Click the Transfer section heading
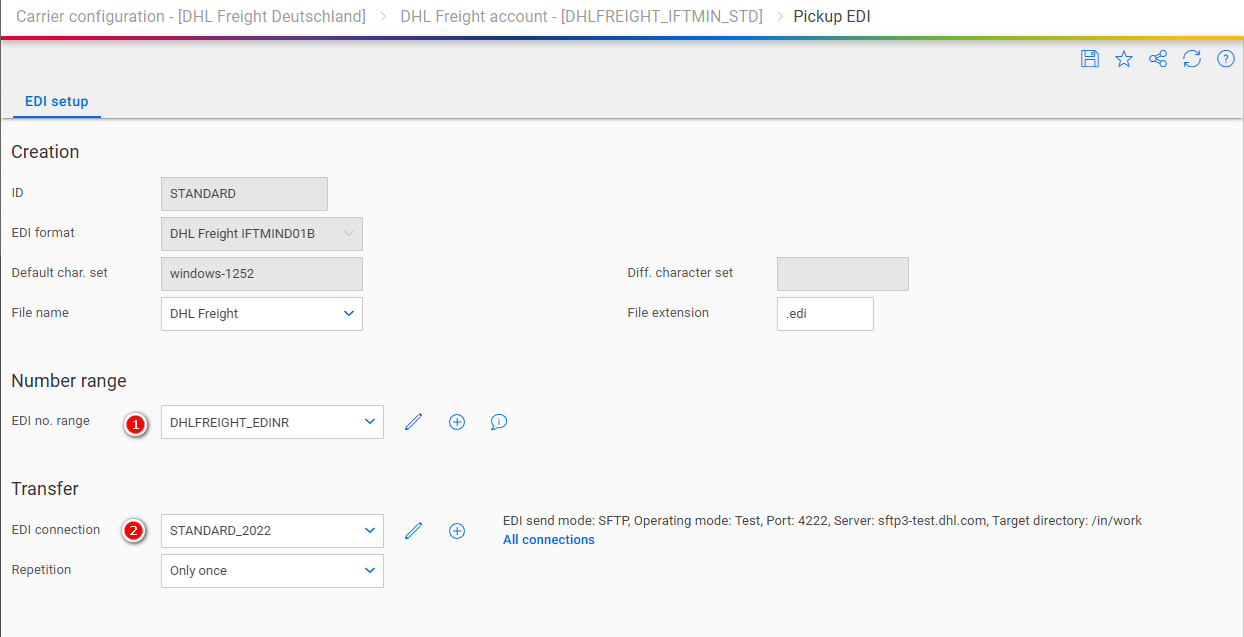The image size is (1244, 637). [x=45, y=489]
